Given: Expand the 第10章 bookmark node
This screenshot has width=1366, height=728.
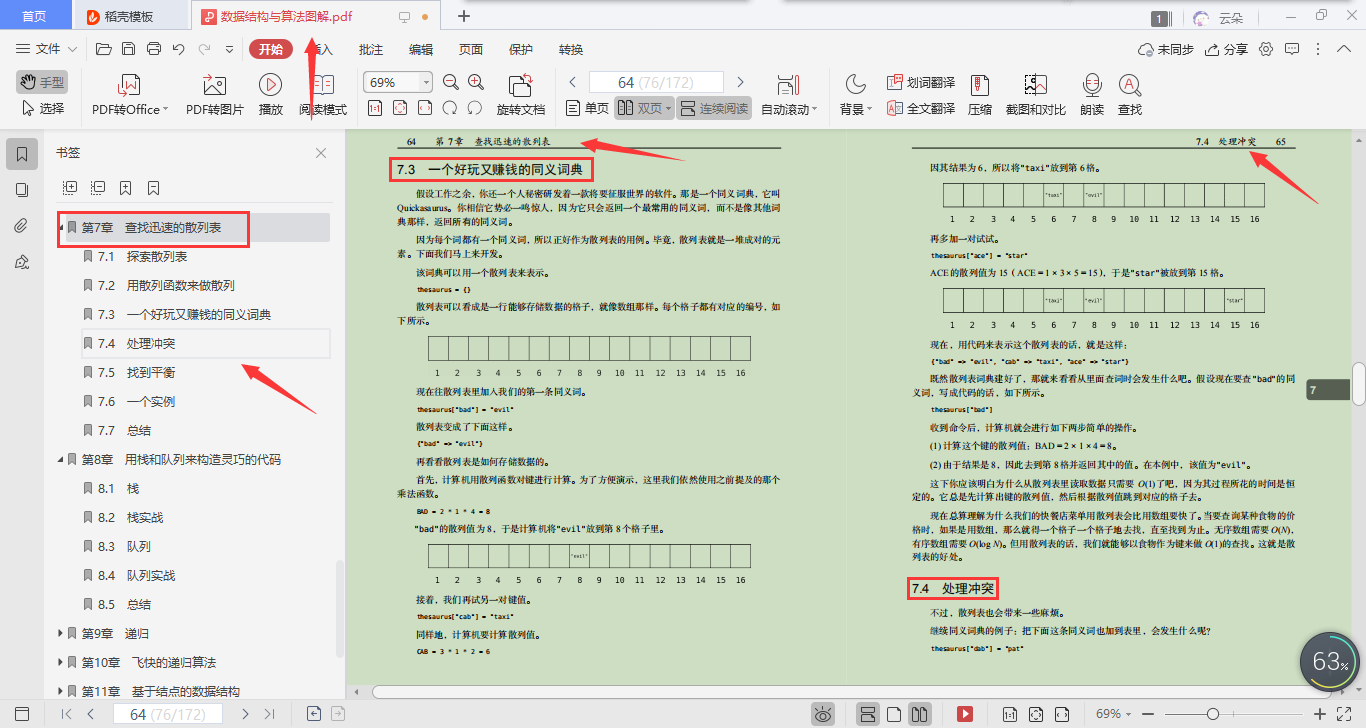Looking at the screenshot, I should (x=61, y=662).
